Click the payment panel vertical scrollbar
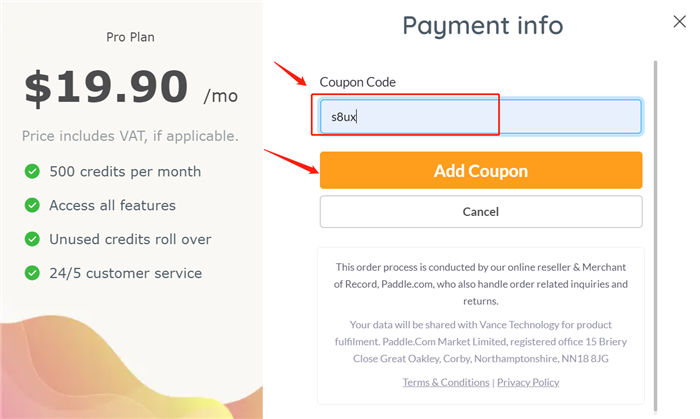This screenshot has width=700, height=419. pyautogui.click(x=655, y=236)
